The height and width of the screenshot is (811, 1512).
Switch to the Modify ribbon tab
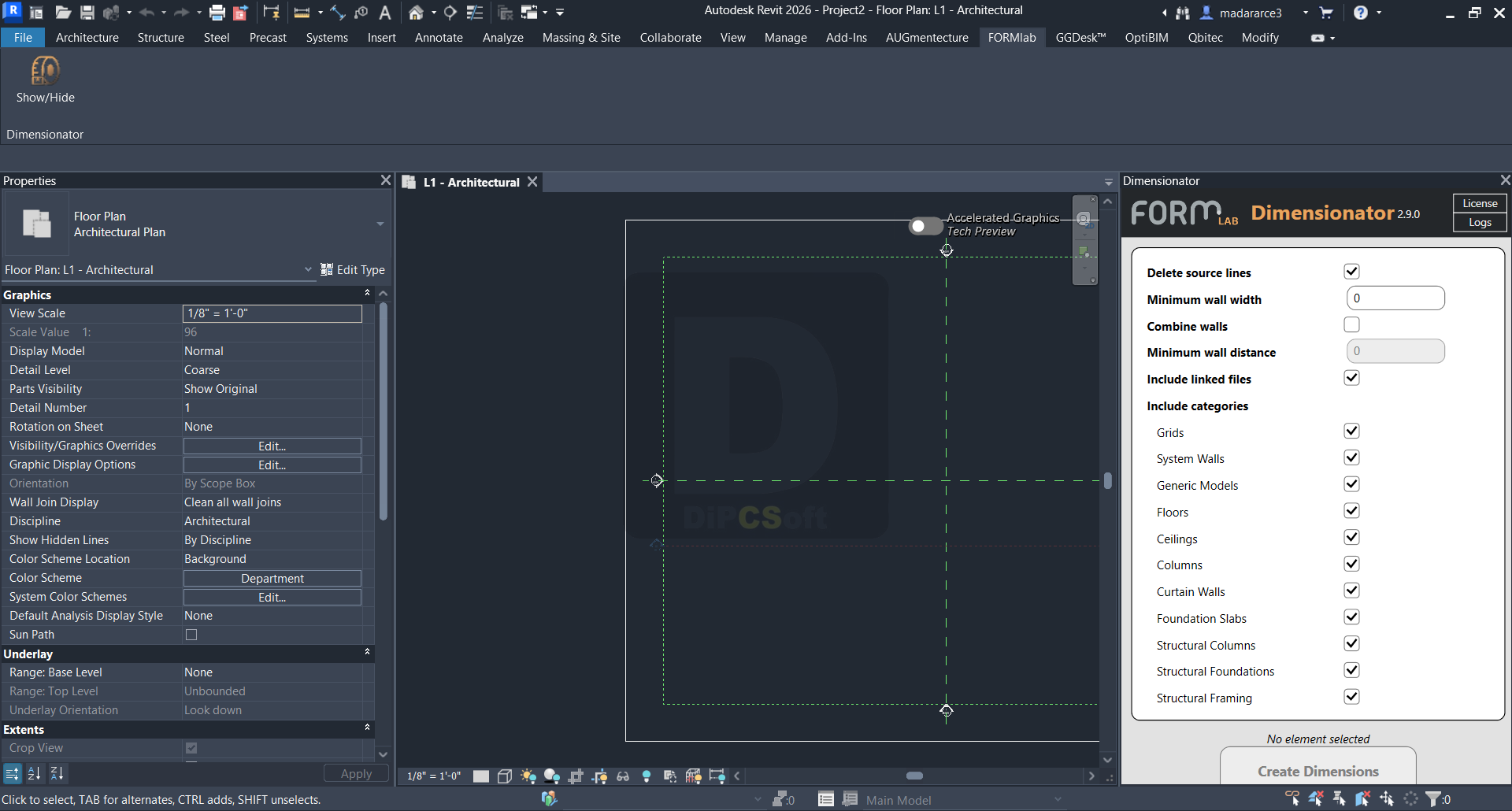point(1260,38)
